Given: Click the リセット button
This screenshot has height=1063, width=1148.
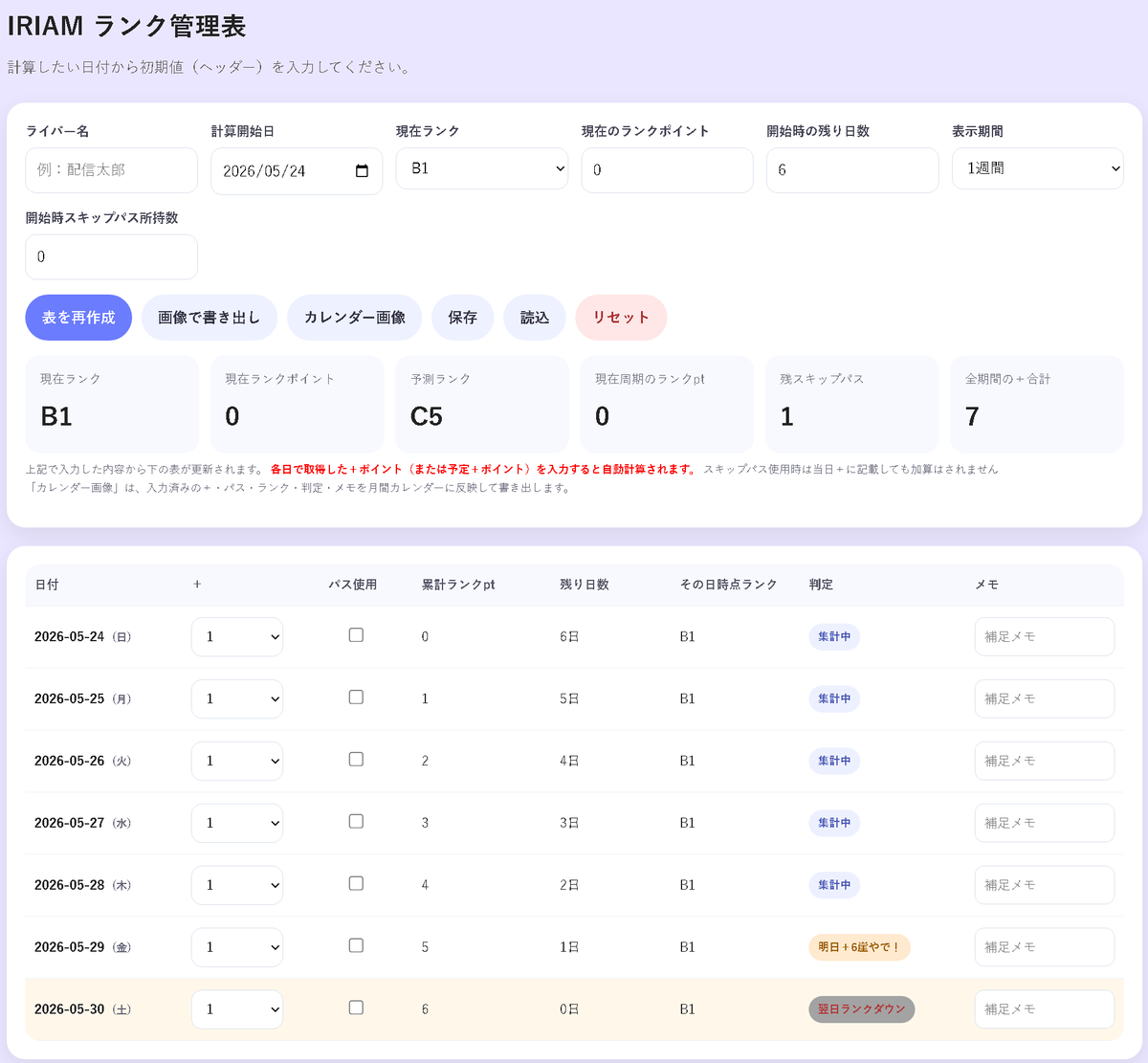Looking at the screenshot, I should [x=621, y=318].
